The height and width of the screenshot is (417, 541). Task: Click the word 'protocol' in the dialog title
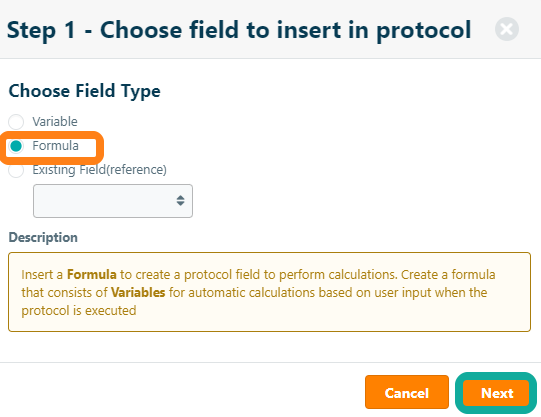(x=424, y=30)
